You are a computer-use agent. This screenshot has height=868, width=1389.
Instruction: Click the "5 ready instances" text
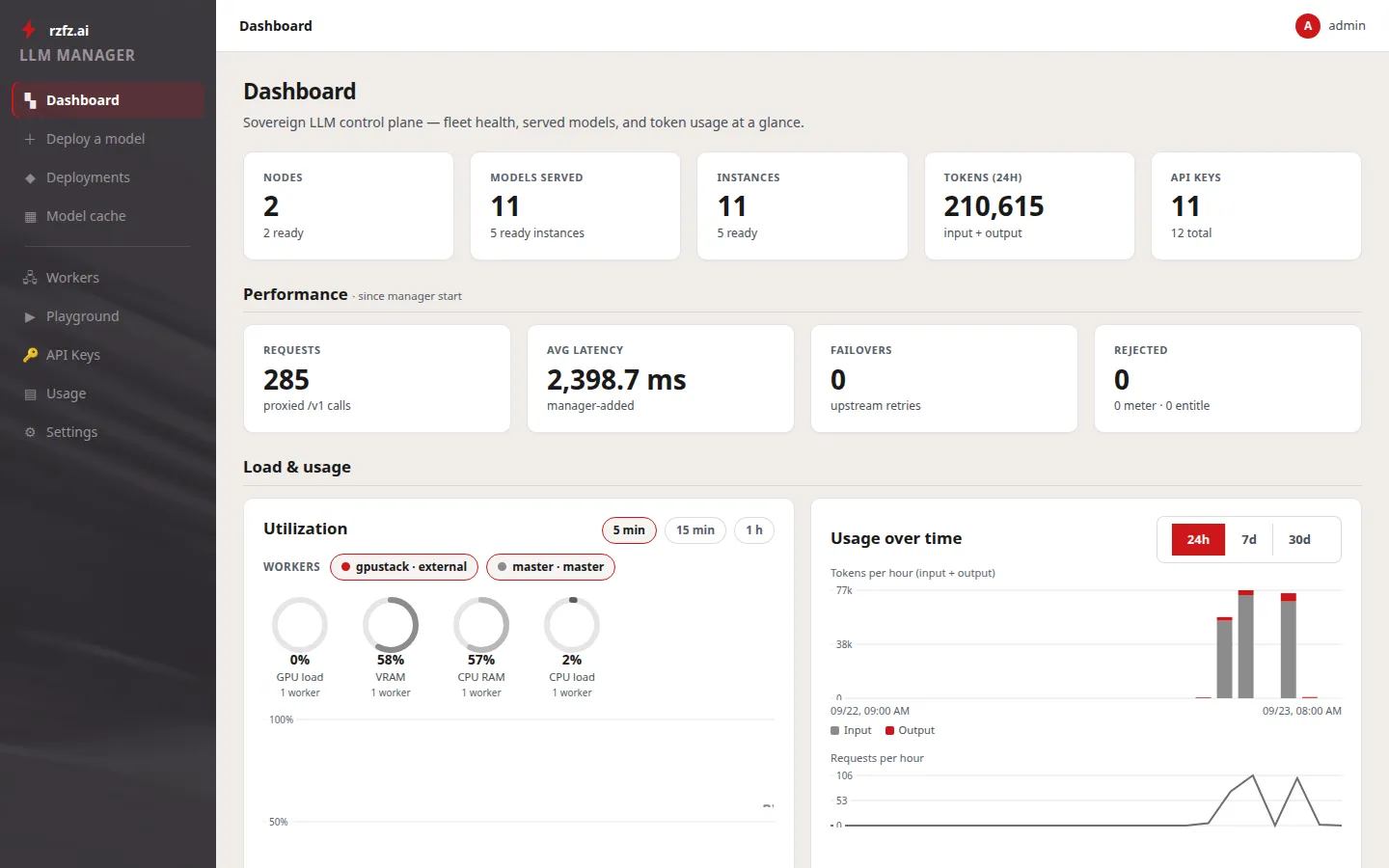537,233
